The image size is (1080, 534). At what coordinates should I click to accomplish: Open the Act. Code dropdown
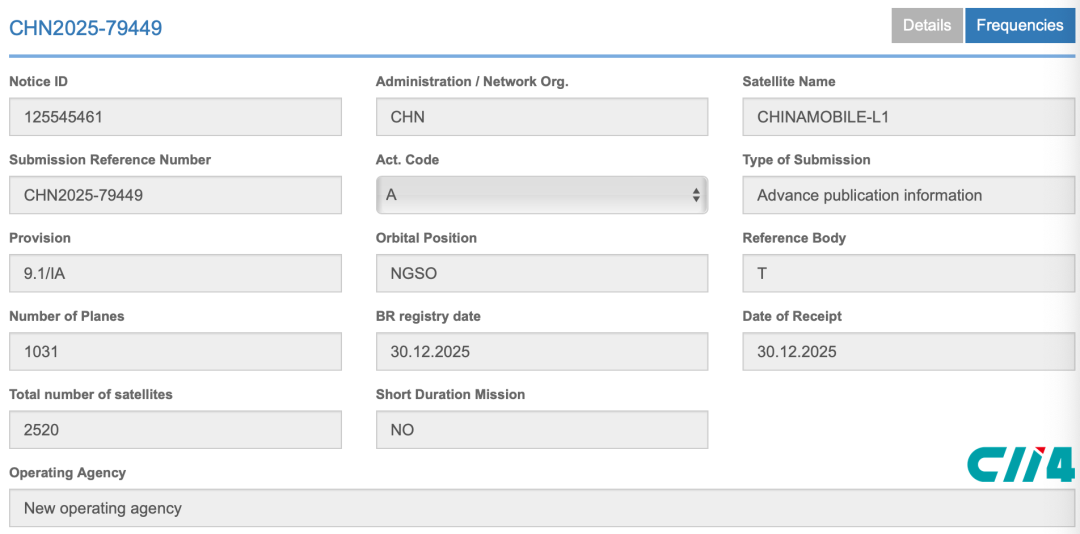pyautogui.click(x=541, y=195)
